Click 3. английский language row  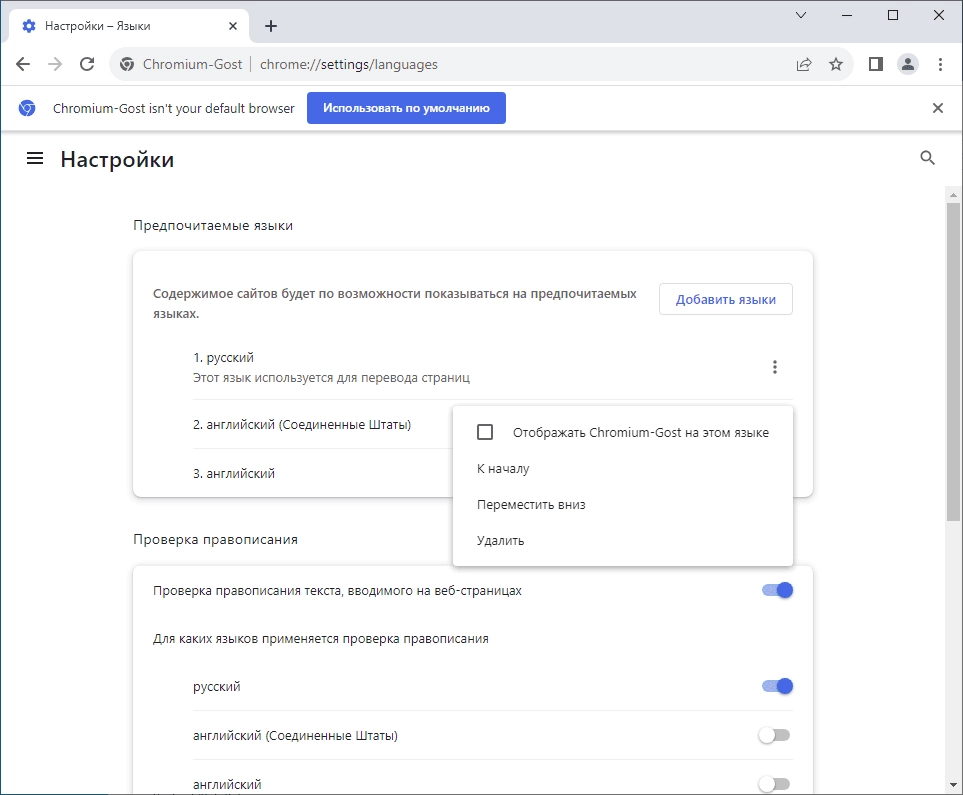(322, 473)
